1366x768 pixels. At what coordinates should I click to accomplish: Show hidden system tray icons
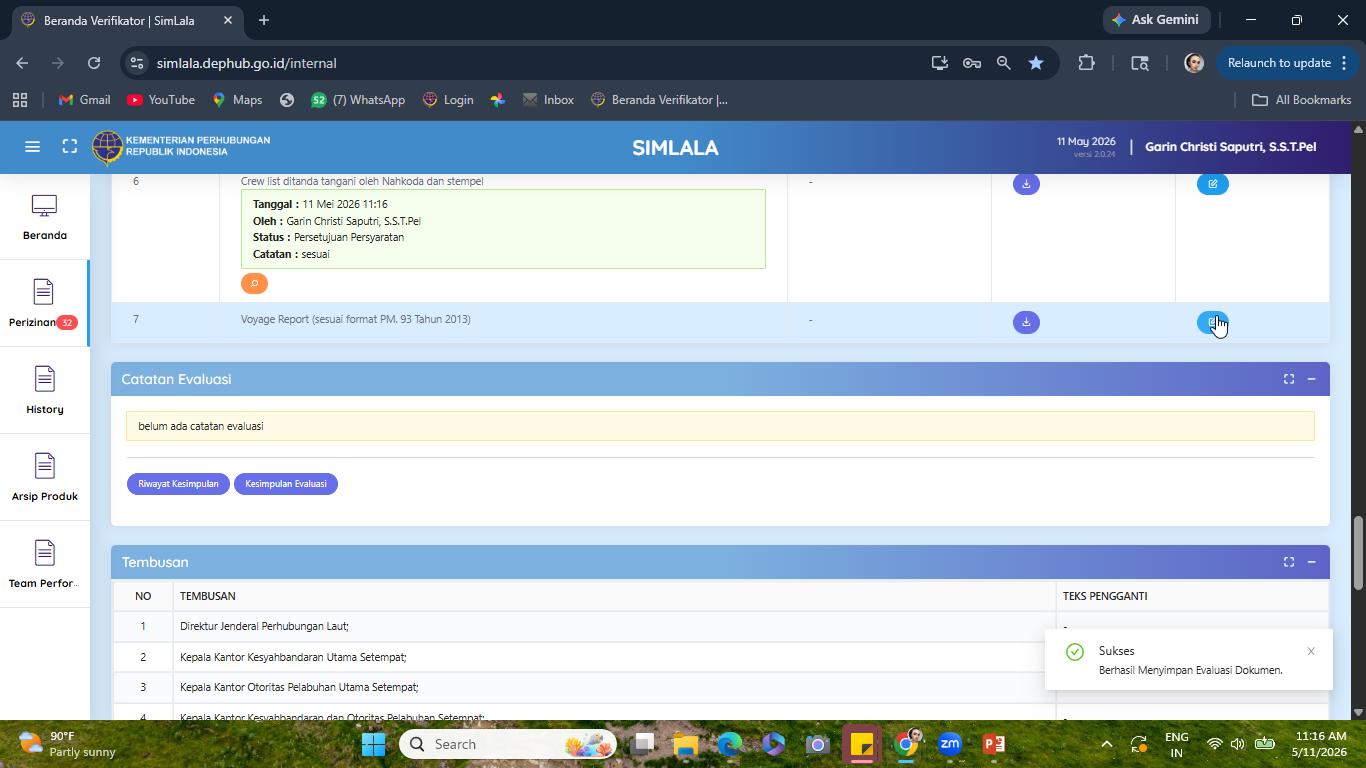[x=1106, y=744]
